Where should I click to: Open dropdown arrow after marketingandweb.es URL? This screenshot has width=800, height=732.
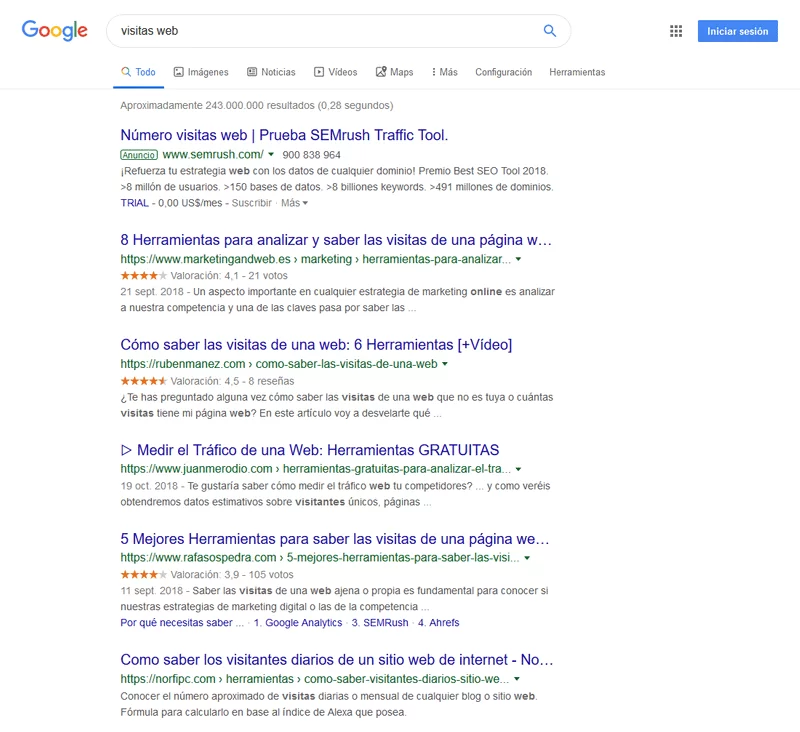518,259
